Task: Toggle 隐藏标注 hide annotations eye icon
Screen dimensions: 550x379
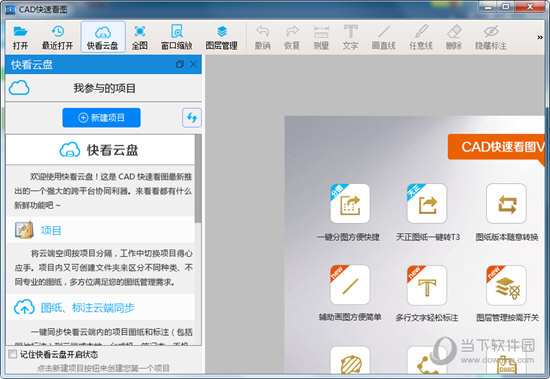Action: click(491, 37)
